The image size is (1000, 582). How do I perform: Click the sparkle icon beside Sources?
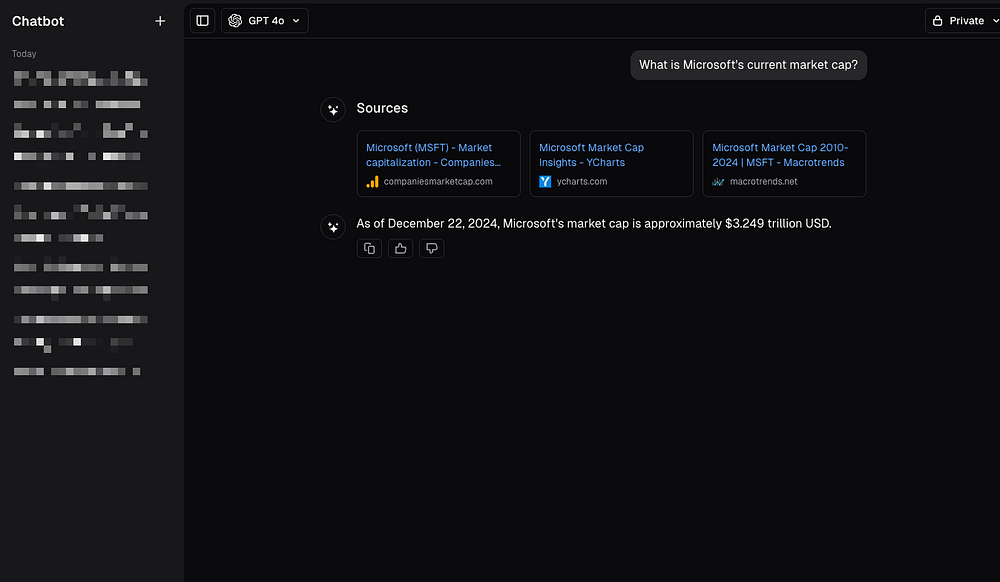(333, 109)
